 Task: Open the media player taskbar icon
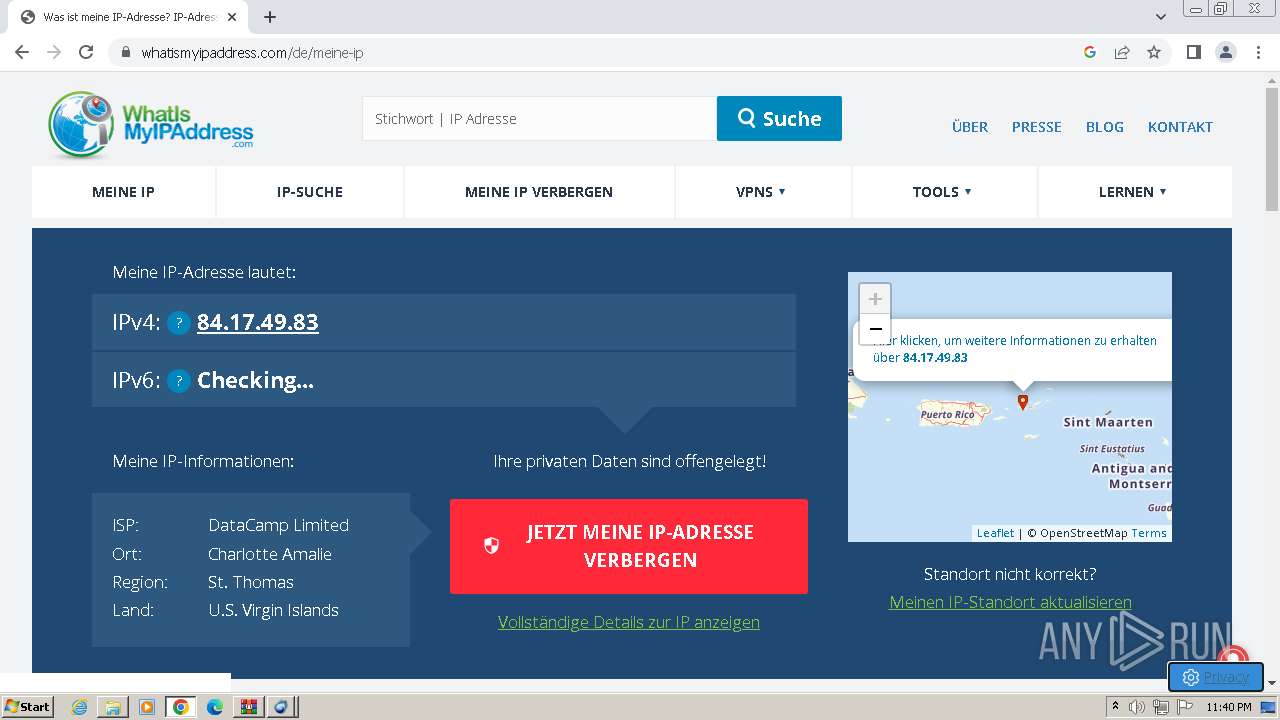(x=147, y=707)
